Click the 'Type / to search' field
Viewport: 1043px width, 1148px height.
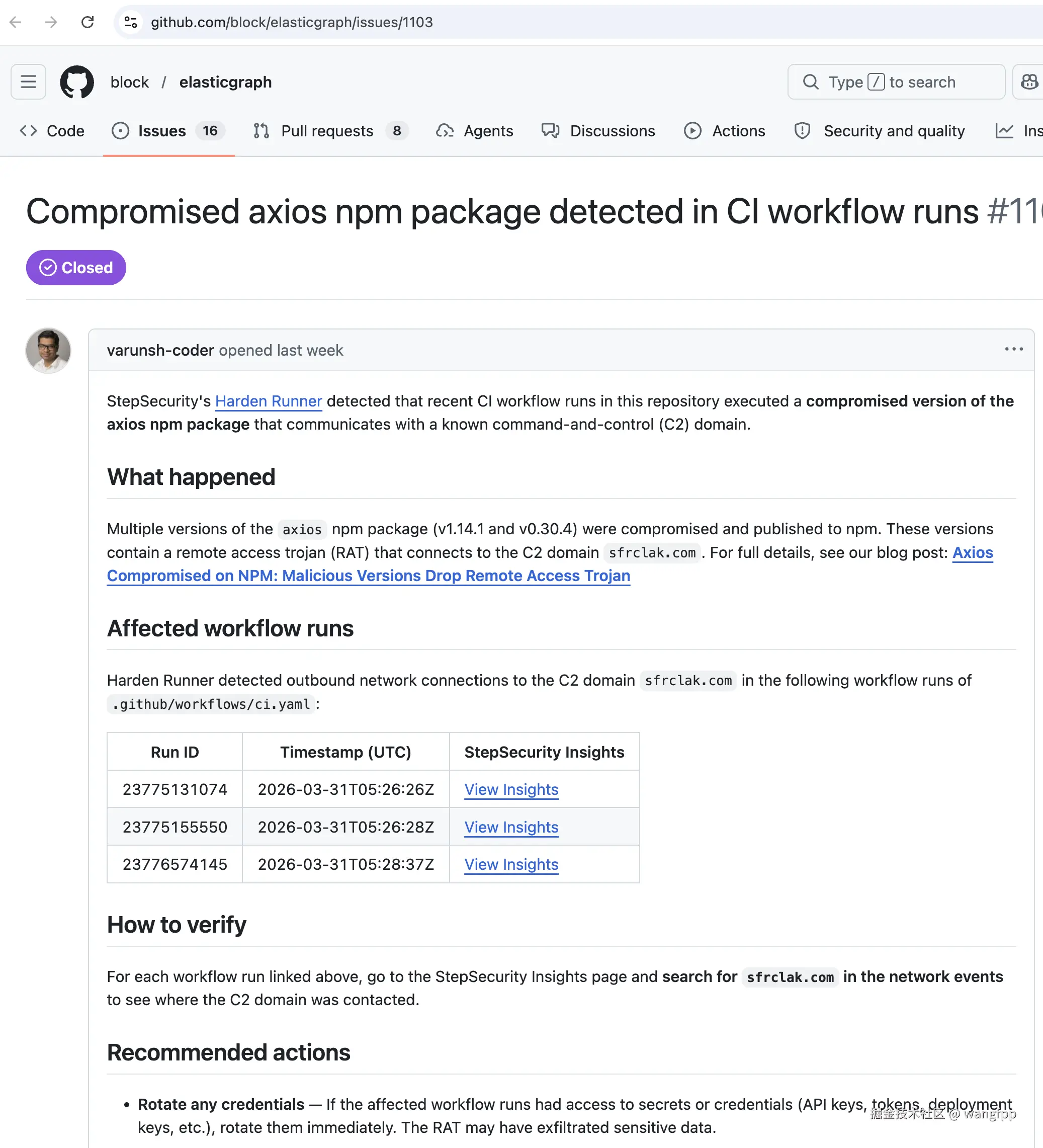tap(896, 82)
